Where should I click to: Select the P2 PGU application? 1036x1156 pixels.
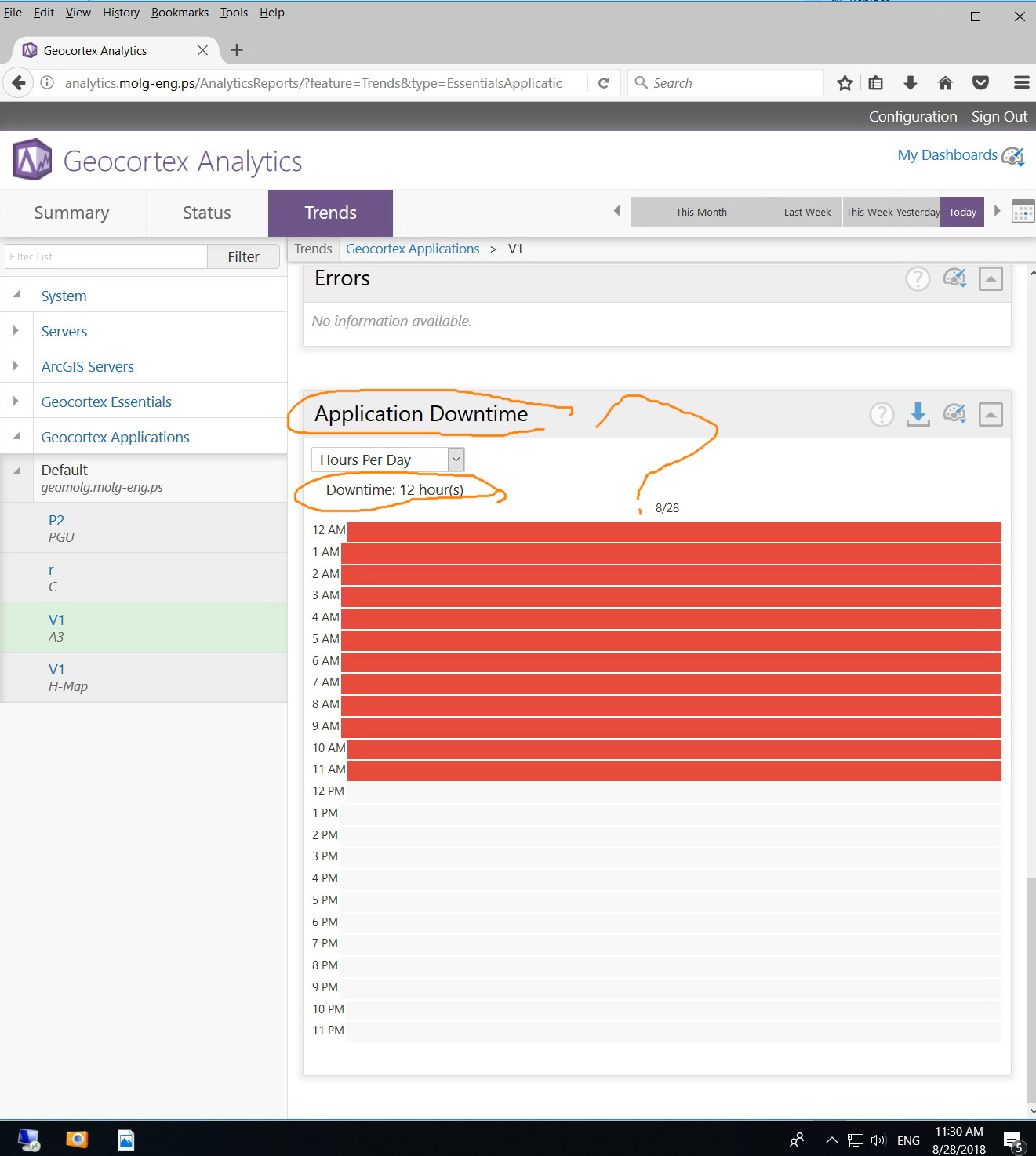tap(144, 528)
